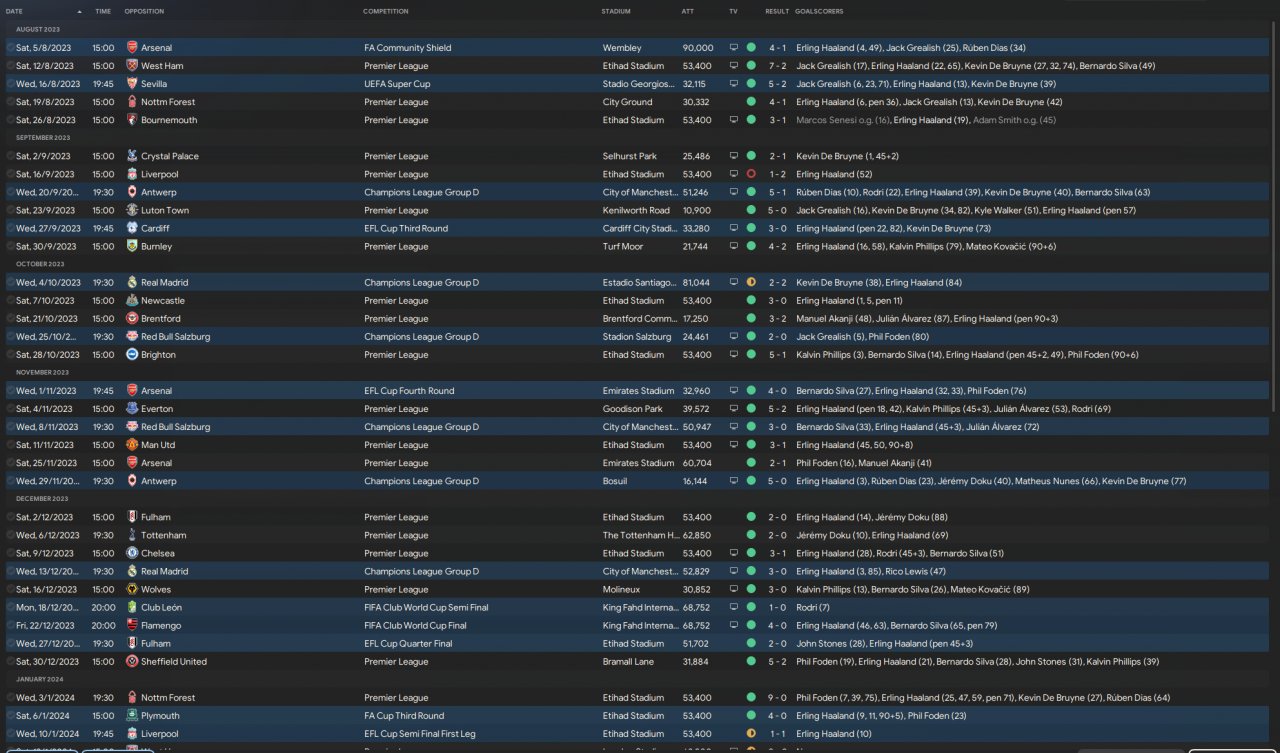Click the Luton Town club badge
The width and height of the screenshot is (1280, 753).
click(132, 210)
